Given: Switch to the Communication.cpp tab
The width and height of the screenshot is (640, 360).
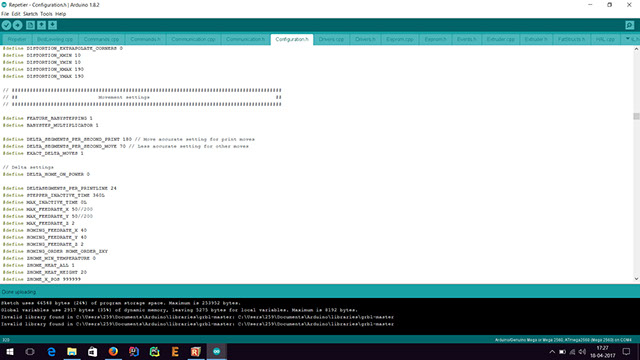Looking at the screenshot, I should click(x=193, y=40).
